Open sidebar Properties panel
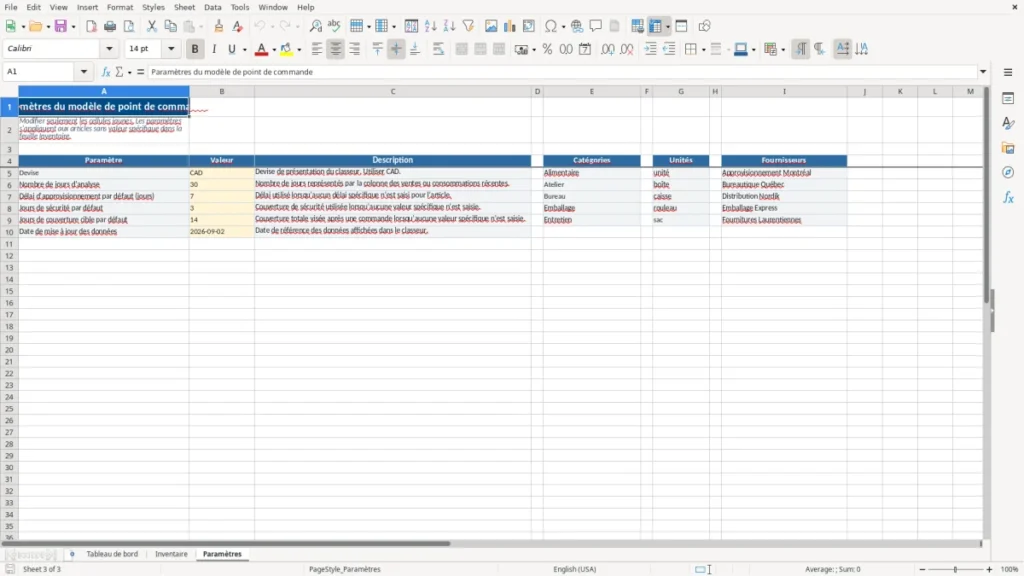Viewport: 1024px width, 576px height. tap(1008, 98)
